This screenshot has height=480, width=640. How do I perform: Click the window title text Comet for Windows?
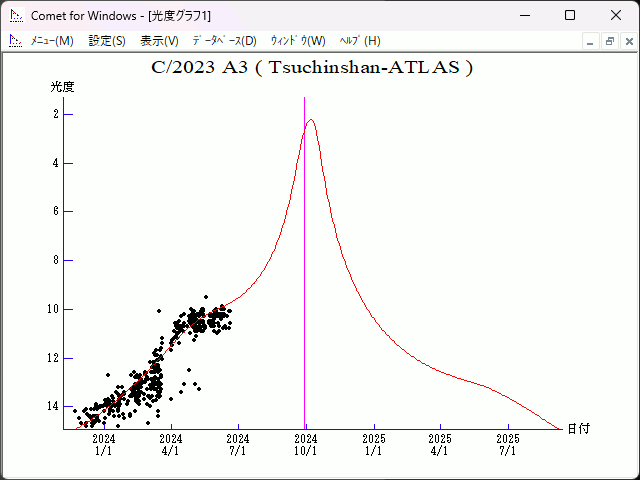pos(84,16)
